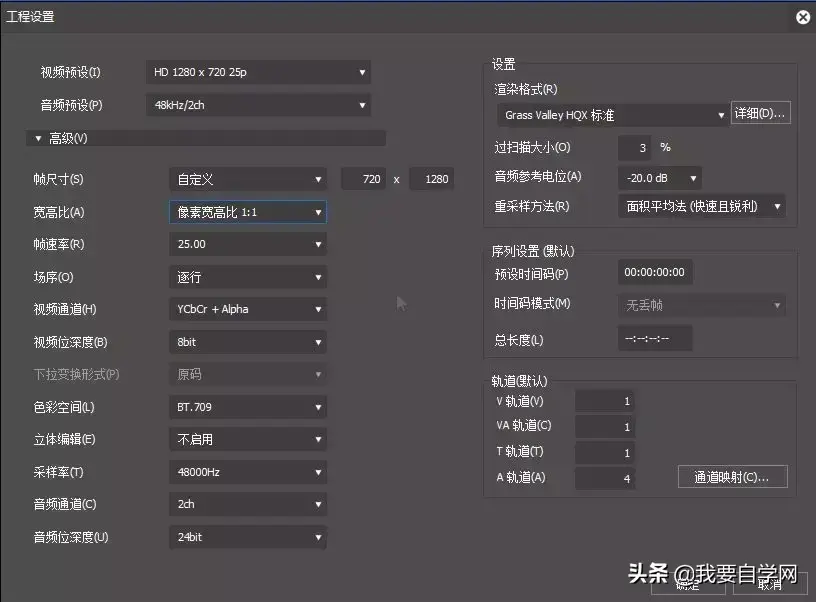The width and height of the screenshot is (816, 602).
Task: Click the 通道映射(C)... button
Action: pyautogui.click(x=733, y=477)
